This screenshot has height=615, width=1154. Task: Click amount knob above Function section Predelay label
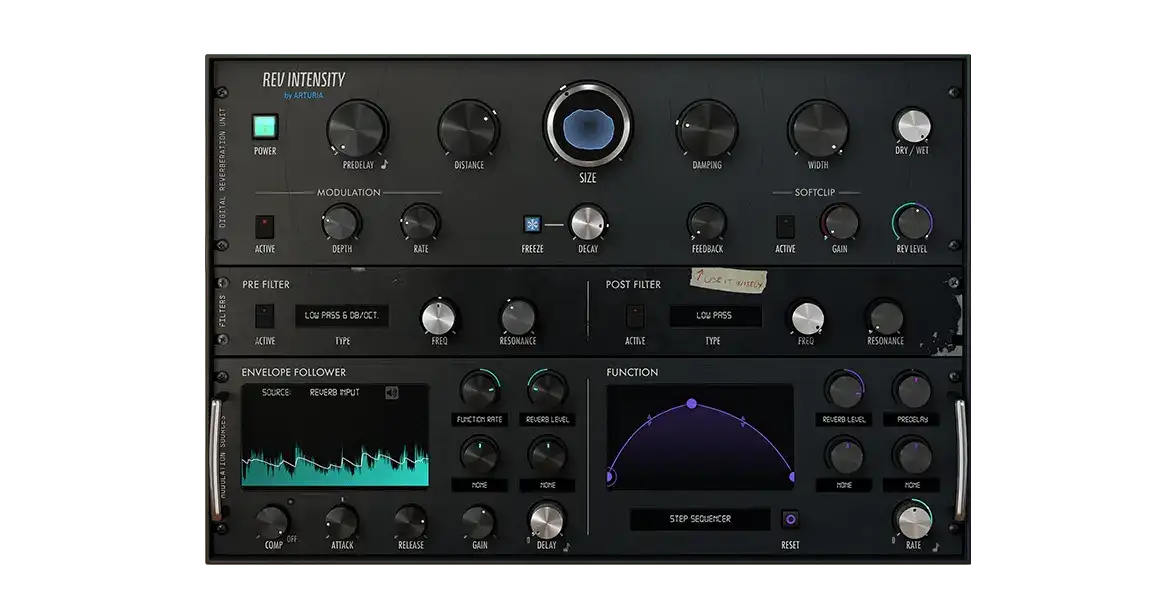(913, 390)
